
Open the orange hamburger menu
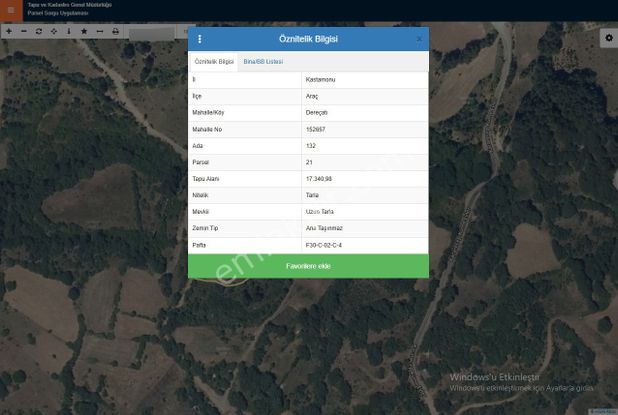[12, 9]
